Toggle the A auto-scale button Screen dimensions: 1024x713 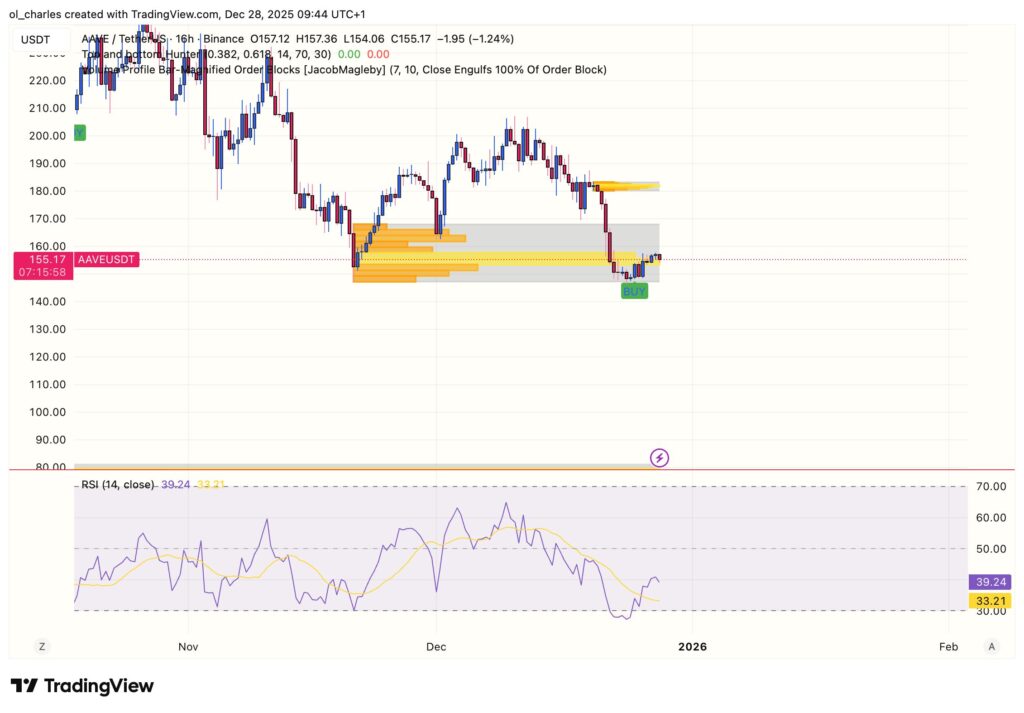pos(991,647)
